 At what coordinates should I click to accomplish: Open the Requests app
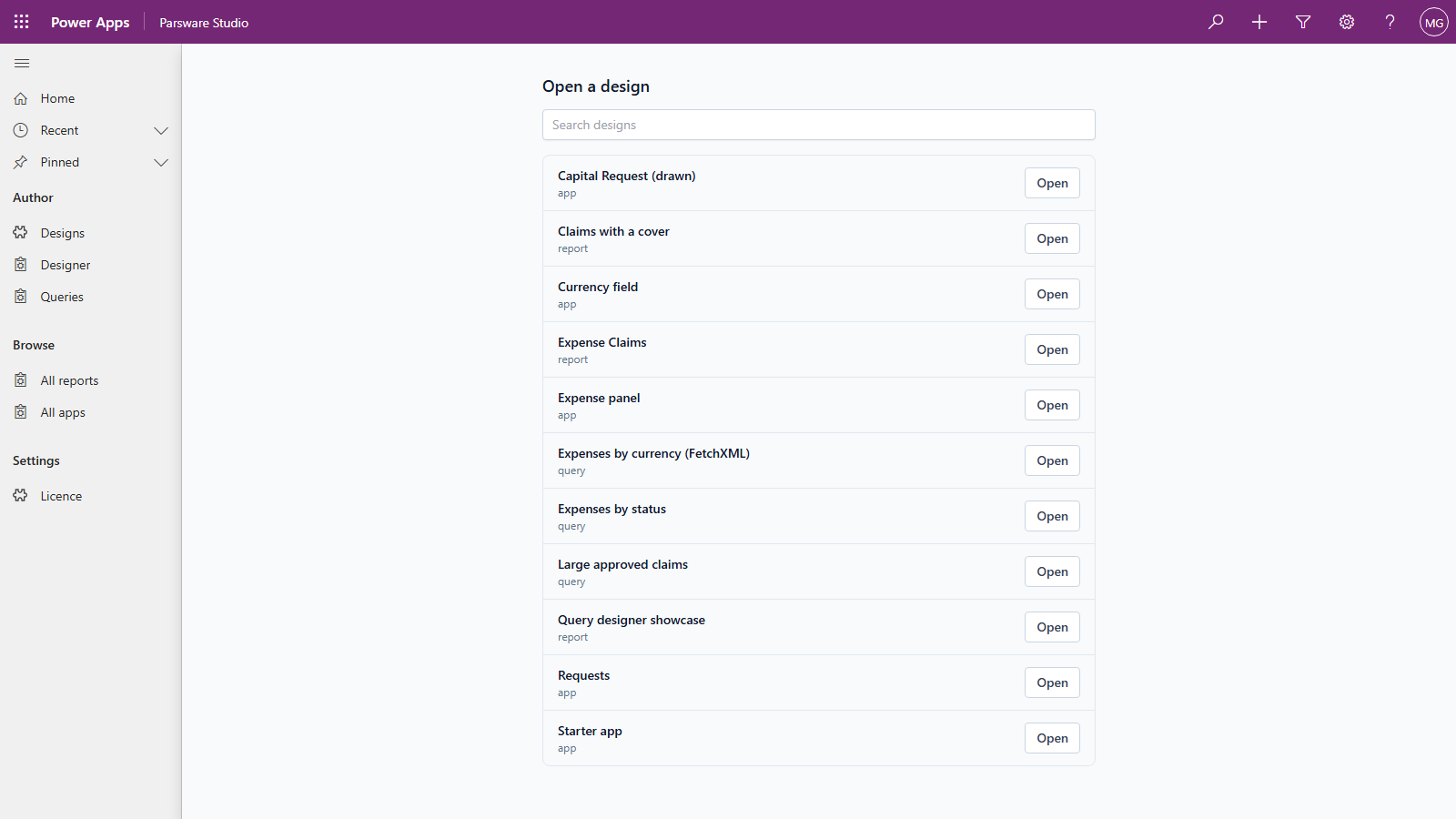pyautogui.click(x=1052, y=682)
